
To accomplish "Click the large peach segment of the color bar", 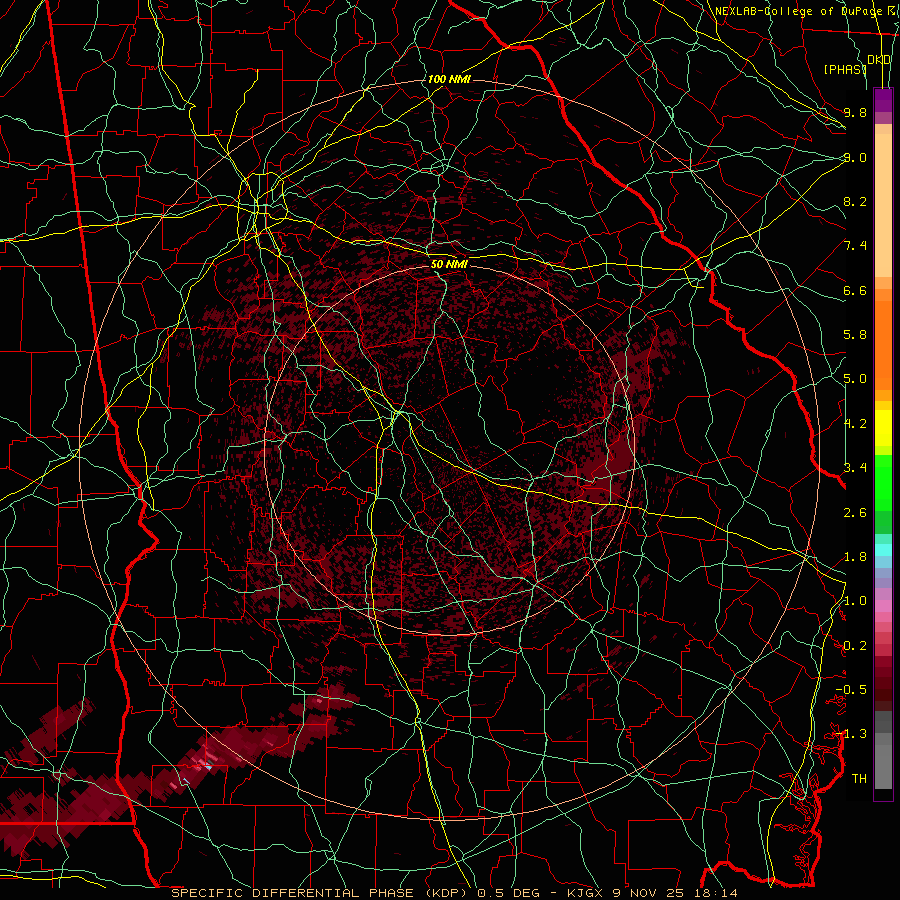I will 883,205.
